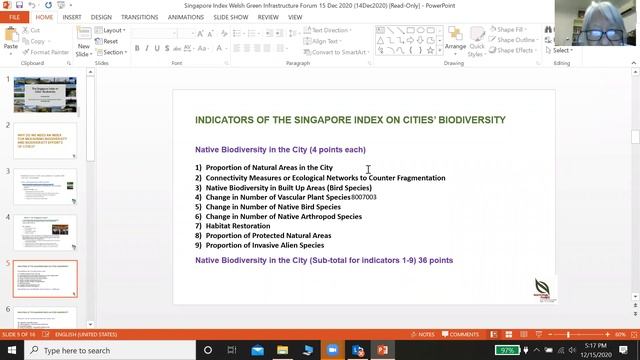Image resolution: width=640 pixels, height=360 pixels.
Task: Open Zoom app from the taskbar
Action: click(x=332, y=350)
